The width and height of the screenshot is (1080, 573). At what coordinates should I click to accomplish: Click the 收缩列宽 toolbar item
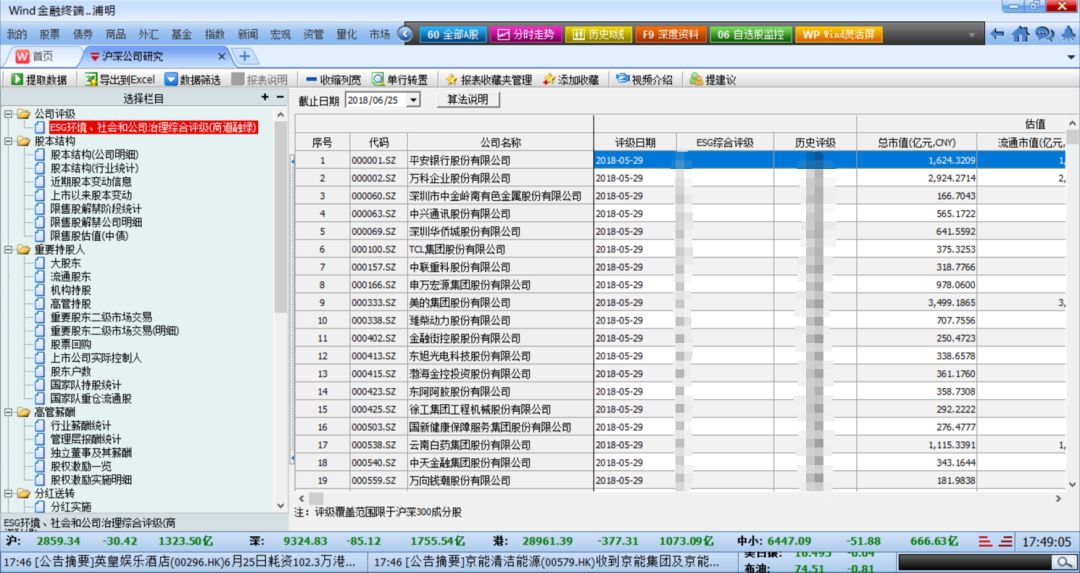pos(333,80)
